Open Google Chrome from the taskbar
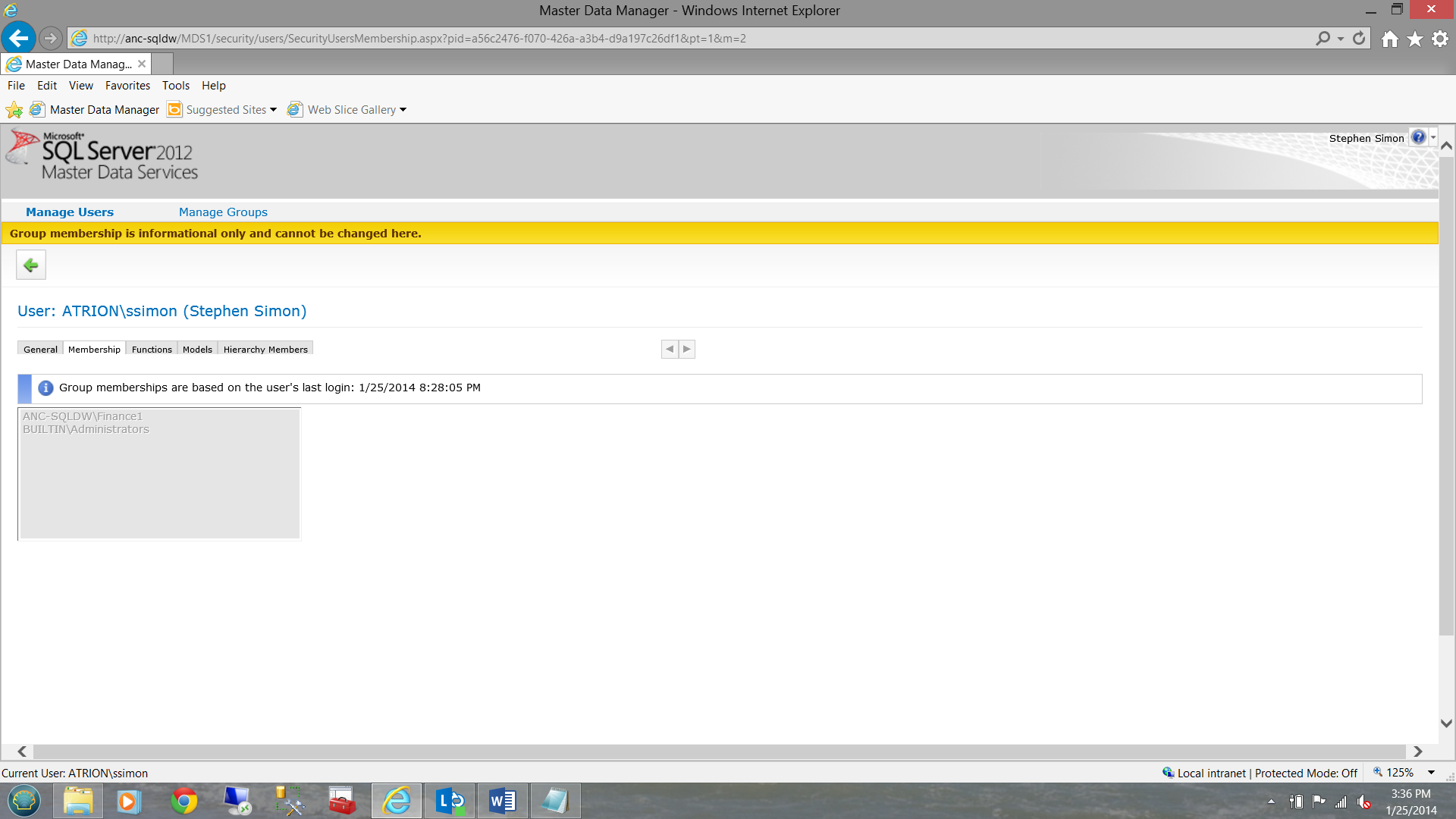The image size is (1456, 819). tap(184, 801)
